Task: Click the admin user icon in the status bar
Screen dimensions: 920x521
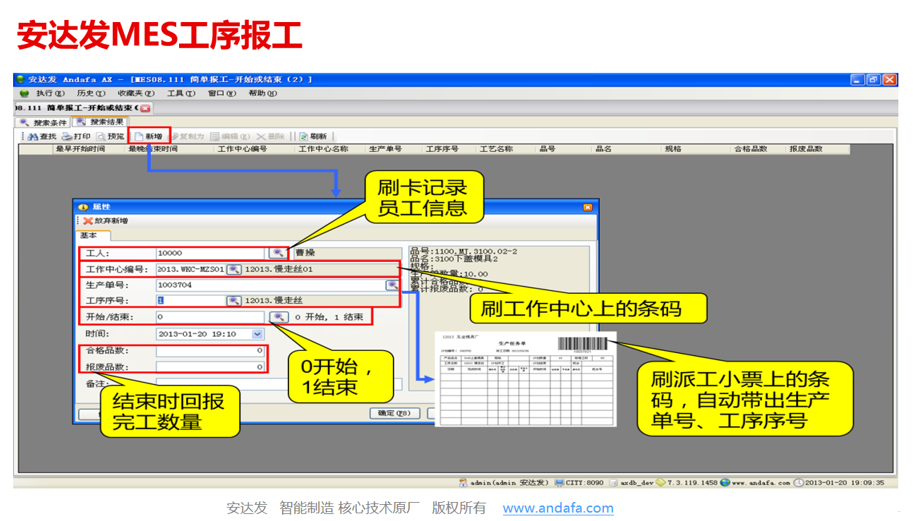Action: click(463, 482)
